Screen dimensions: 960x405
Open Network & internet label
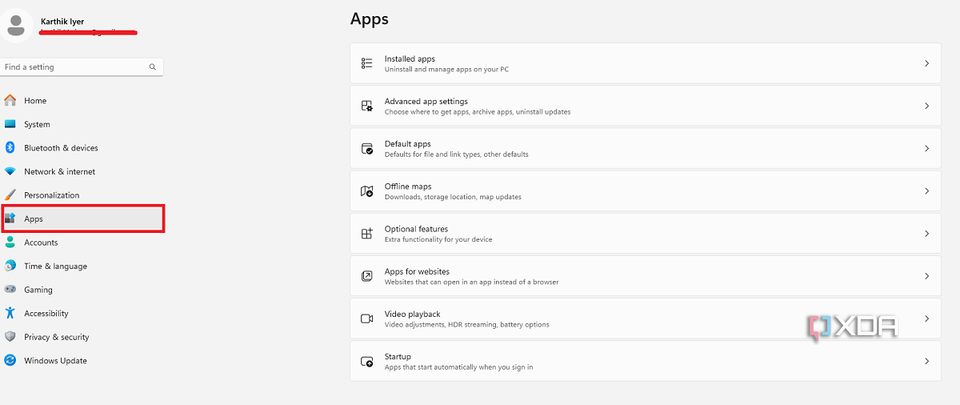[x=59, y=172]
